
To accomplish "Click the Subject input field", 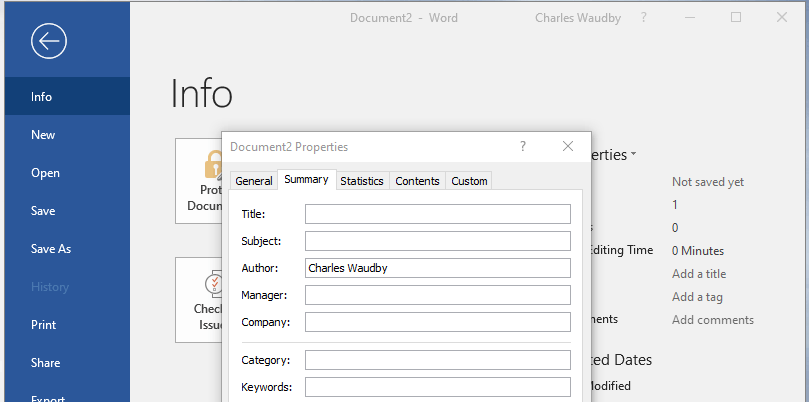I will pos(438,241).
